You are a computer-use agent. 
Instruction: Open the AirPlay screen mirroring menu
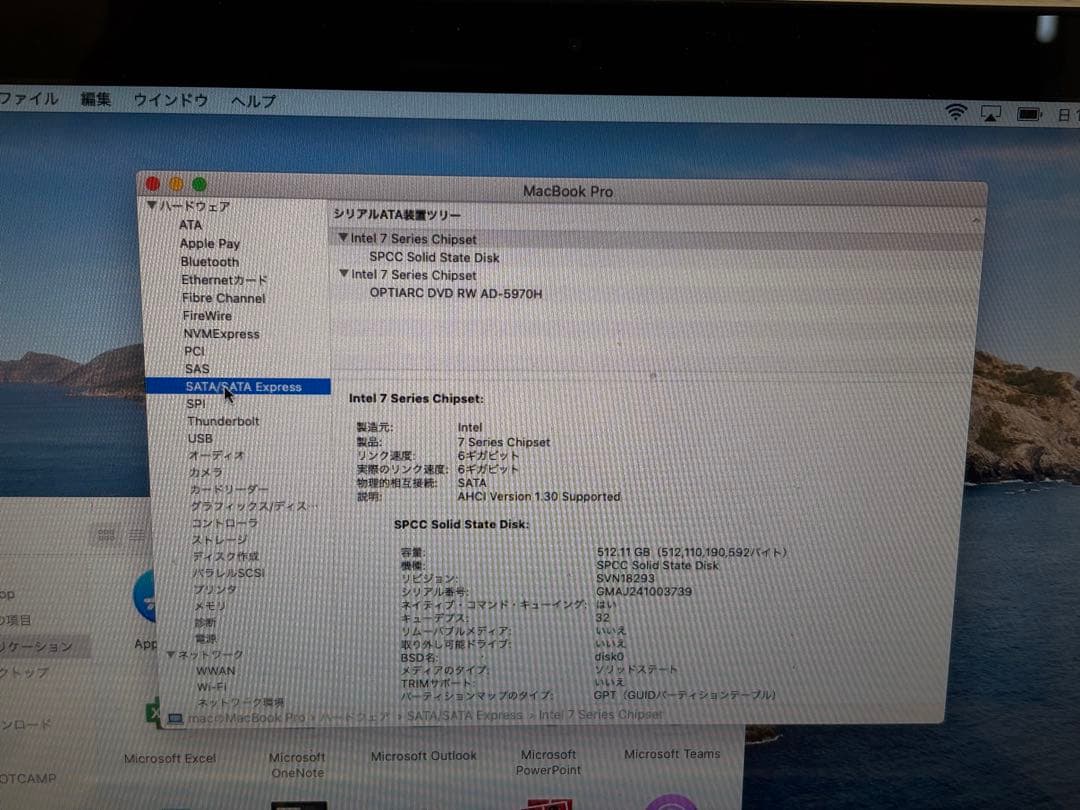990,112
